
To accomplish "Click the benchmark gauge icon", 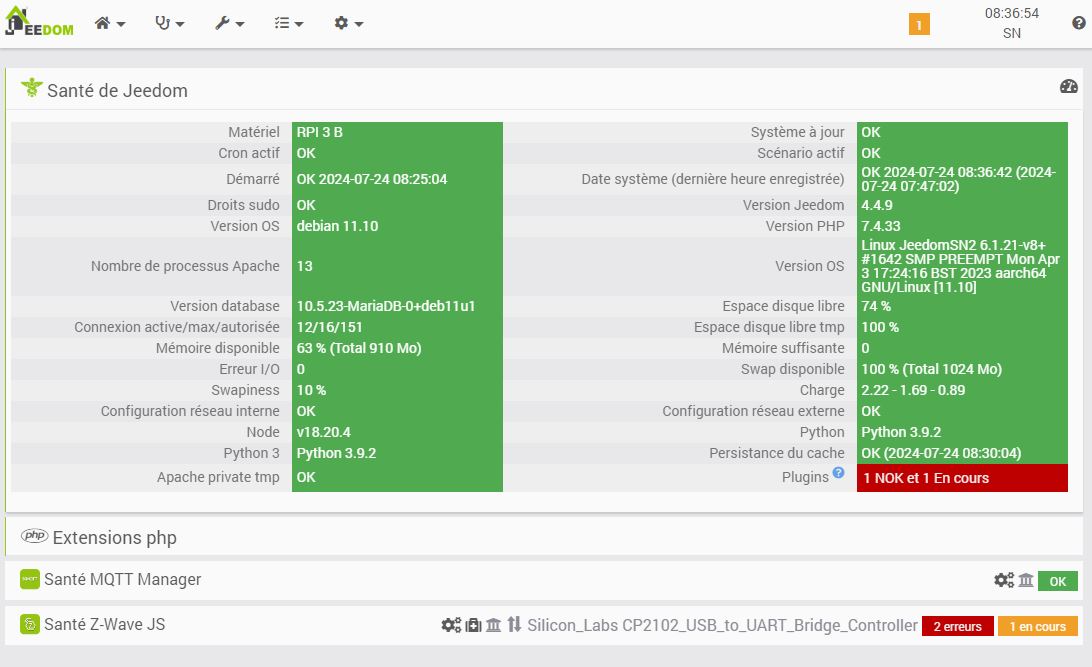I will (1068, 86).
